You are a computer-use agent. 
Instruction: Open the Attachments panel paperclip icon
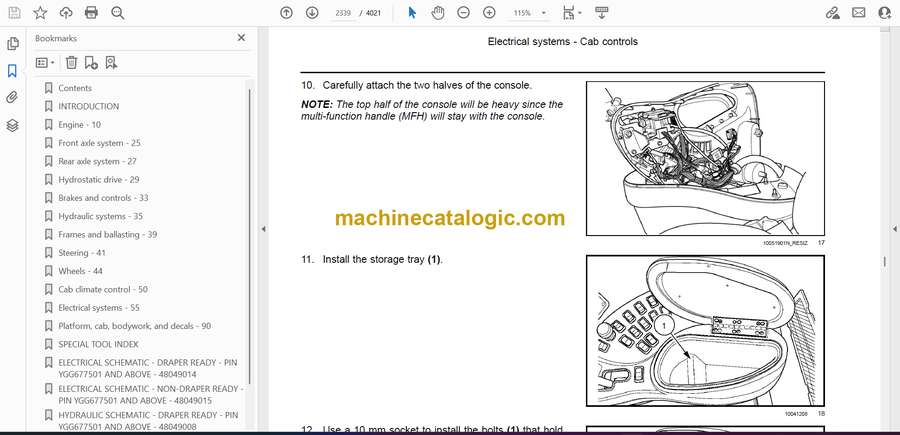click(13, 98)
